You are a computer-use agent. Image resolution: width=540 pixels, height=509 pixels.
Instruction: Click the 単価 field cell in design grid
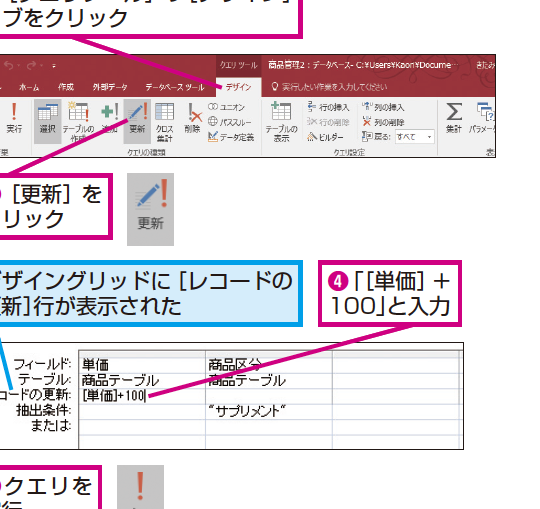click(142, 365)
